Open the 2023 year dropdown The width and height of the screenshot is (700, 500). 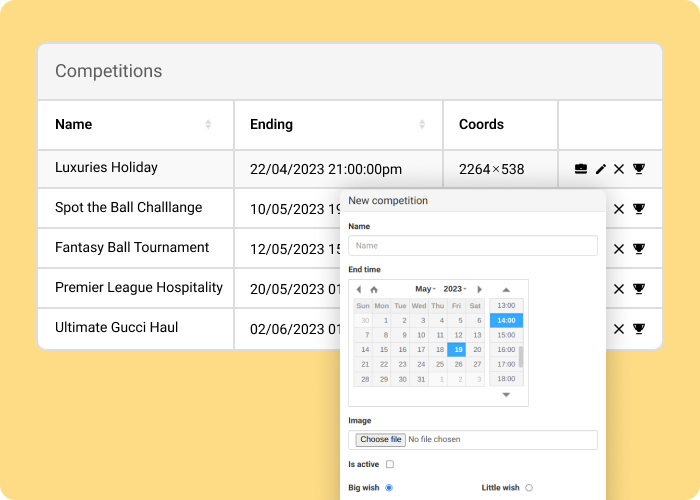click(455, 289)
